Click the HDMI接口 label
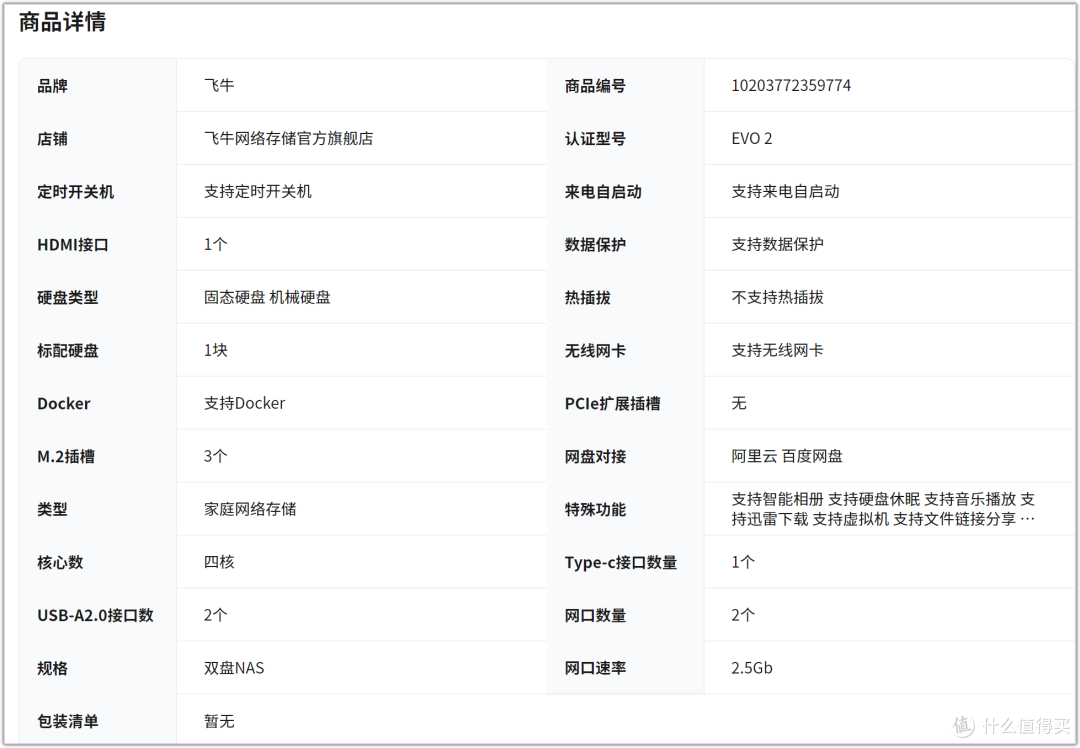 click(x=73, y=245)
